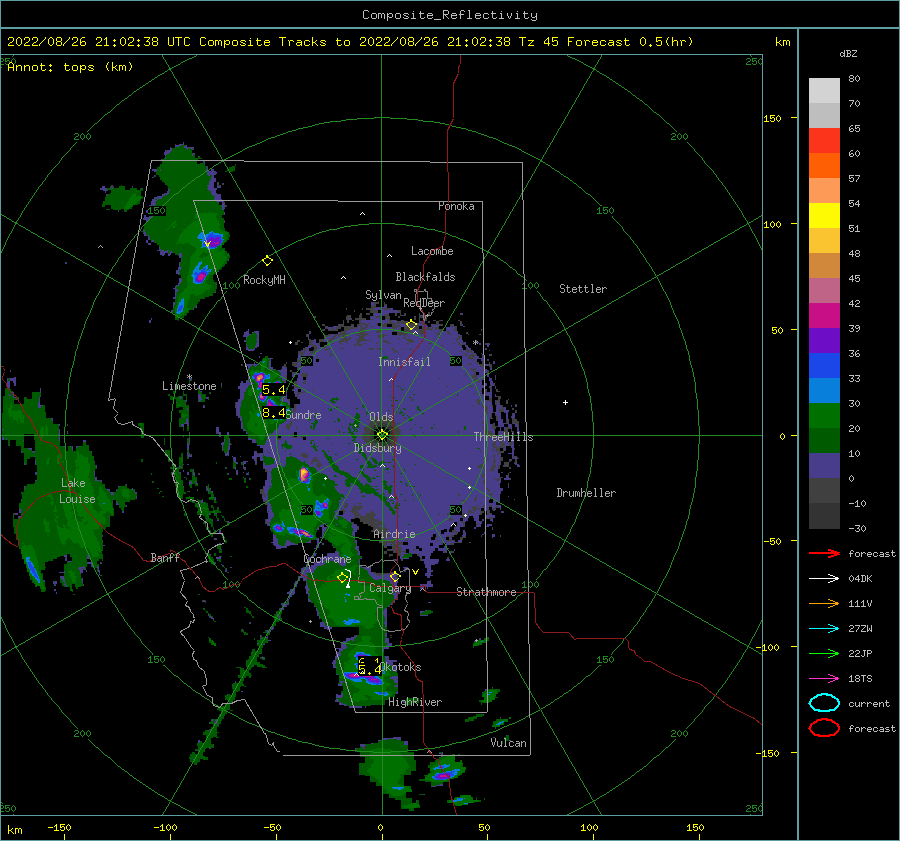Click the red forecast arrow in legend
This screenshot has height=841, width=900.
pos(824,553)
